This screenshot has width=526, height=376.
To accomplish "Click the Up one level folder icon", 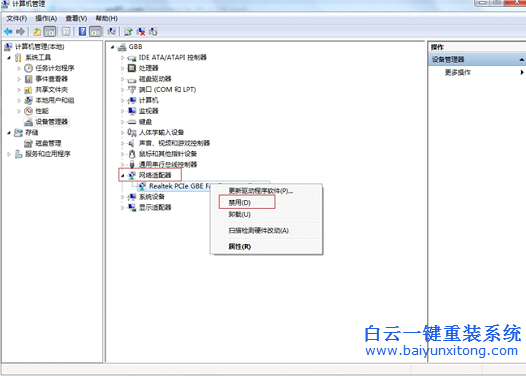I will (37, 32).
